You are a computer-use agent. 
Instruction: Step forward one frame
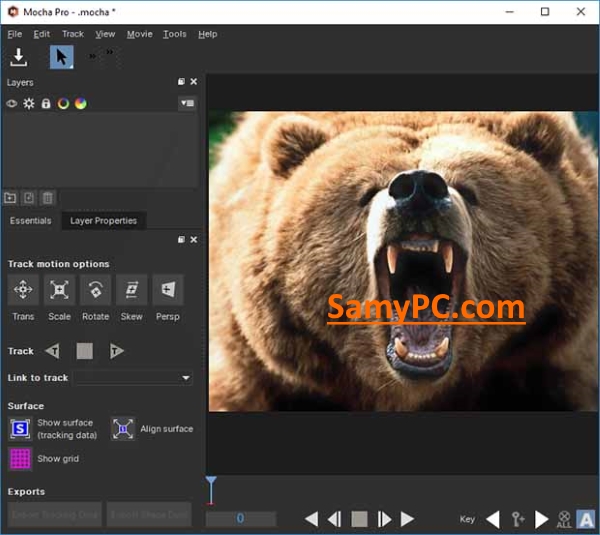point(384,519)
